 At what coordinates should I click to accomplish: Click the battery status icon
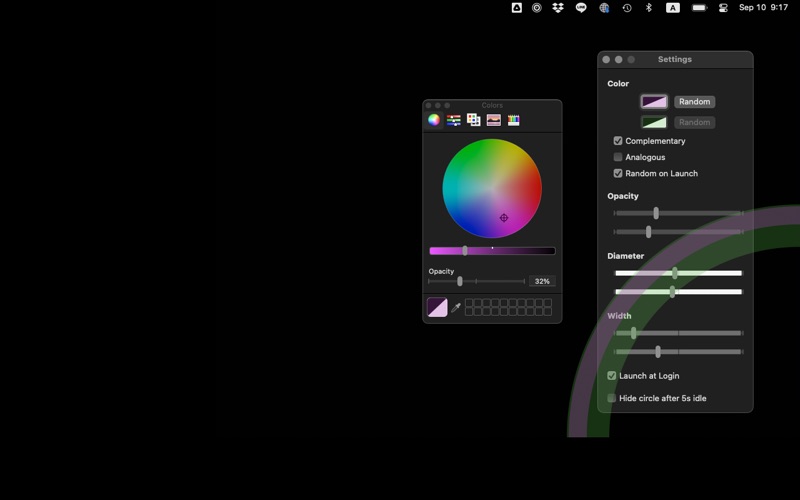click(699, 8)
